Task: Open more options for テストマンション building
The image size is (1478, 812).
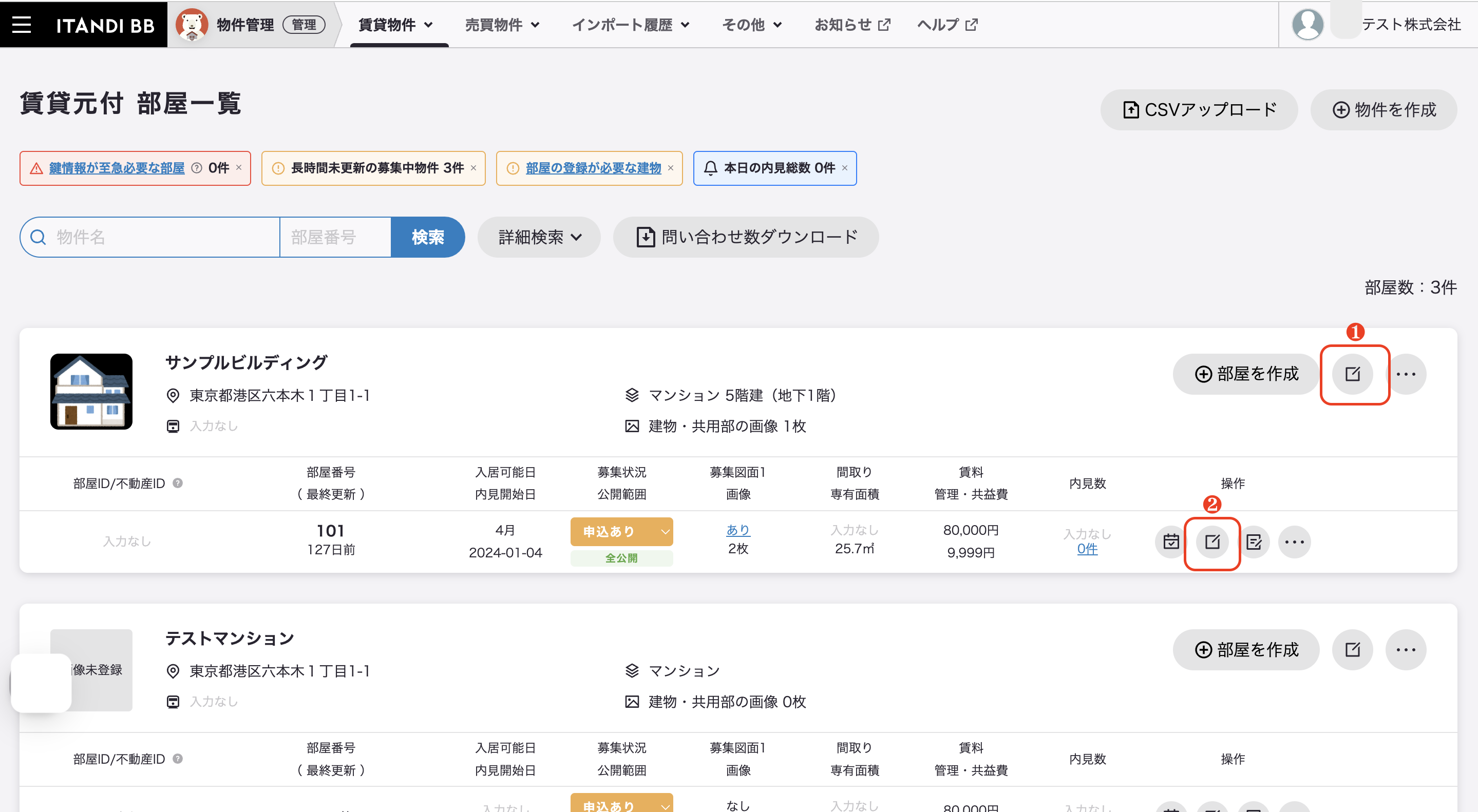Action: coord(1406,650)
